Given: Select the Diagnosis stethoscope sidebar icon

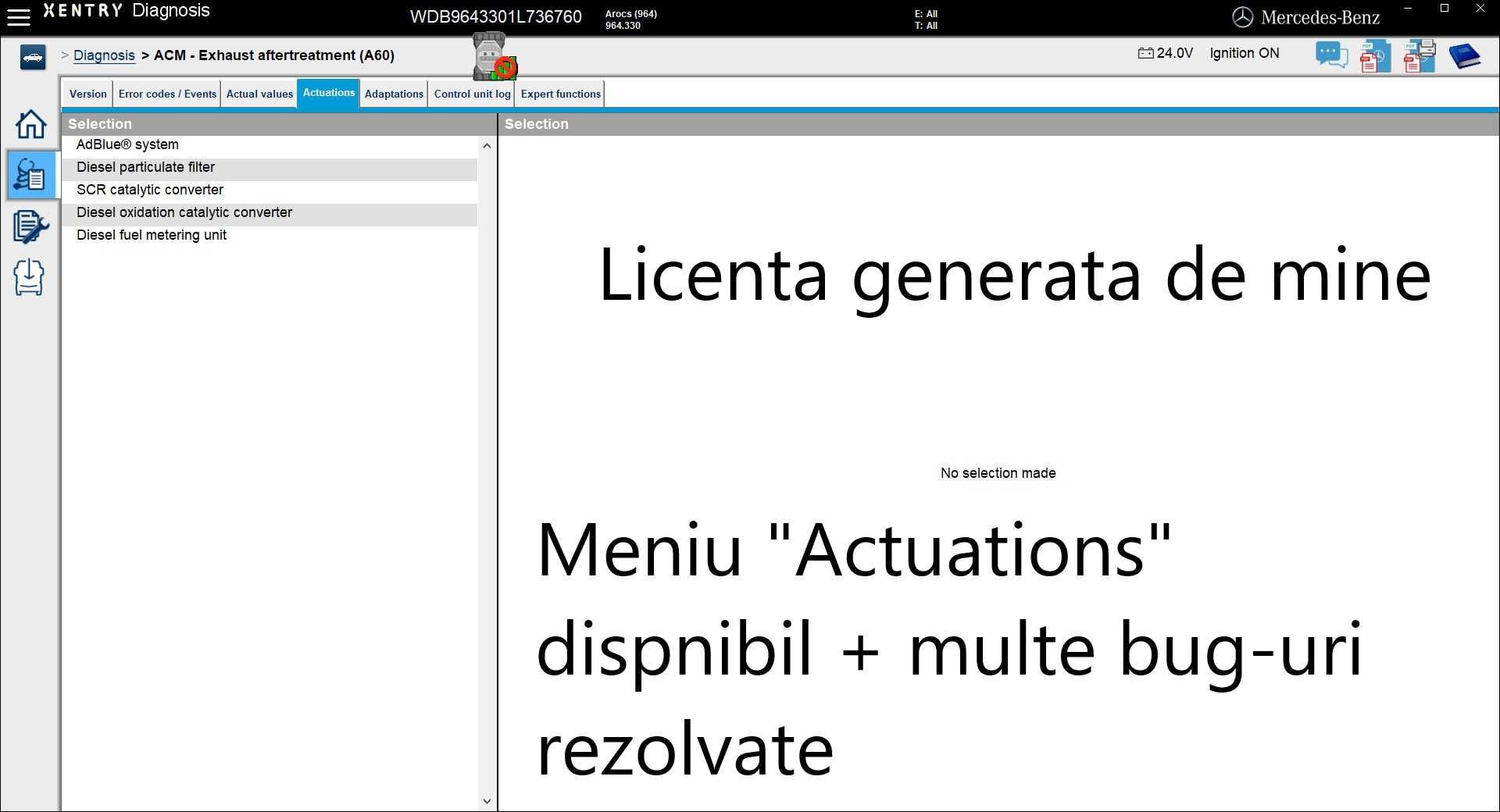Looking at the screenshot, I should tap(30, 175).
